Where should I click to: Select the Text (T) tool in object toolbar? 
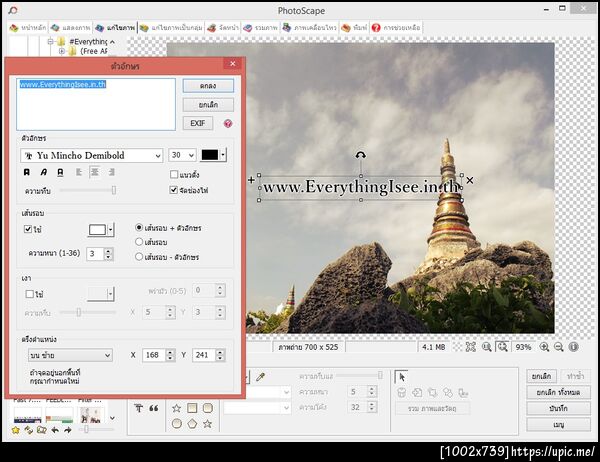pos(139,408)
